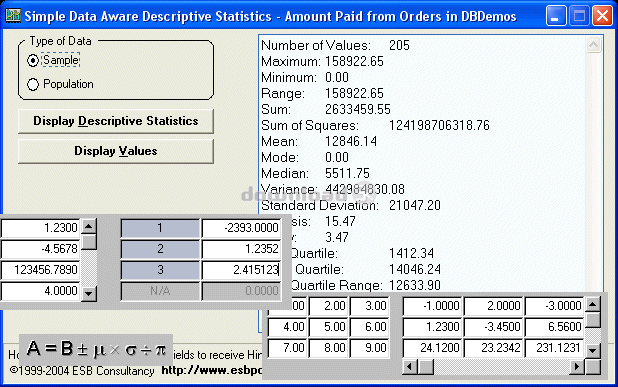The width and height of the screenshot is (618, 387).
Task: Click the field containing 123456.7890
Action: pos(41,270)
